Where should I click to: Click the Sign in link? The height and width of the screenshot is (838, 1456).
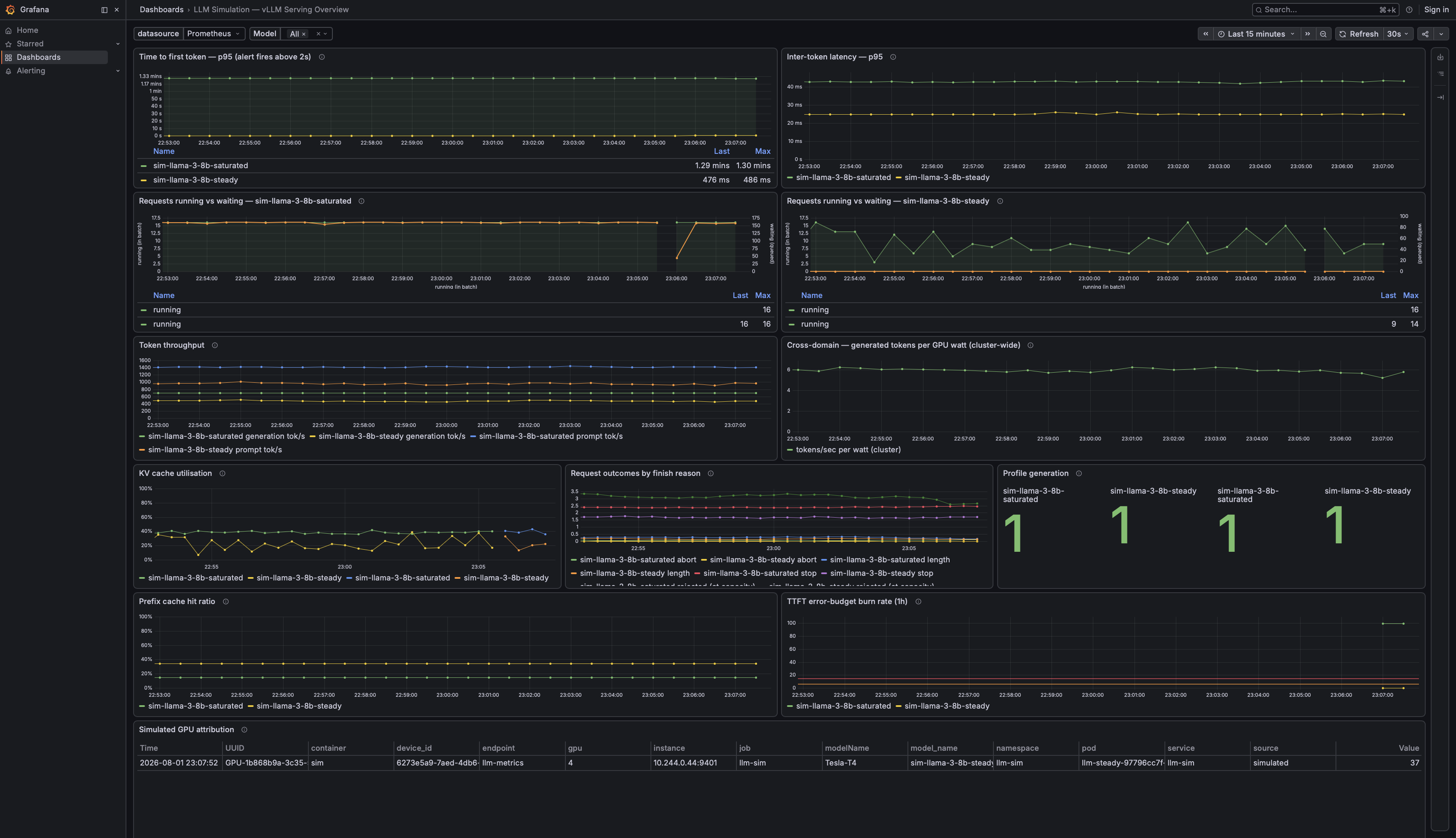click(1436, 10)
